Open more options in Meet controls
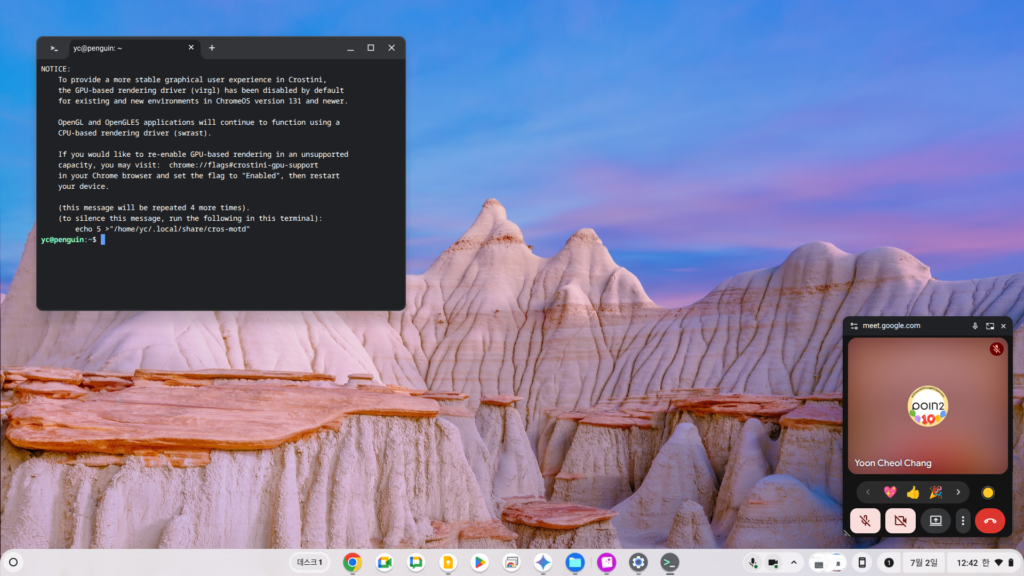1024x576 pixels. coord(963,520)
